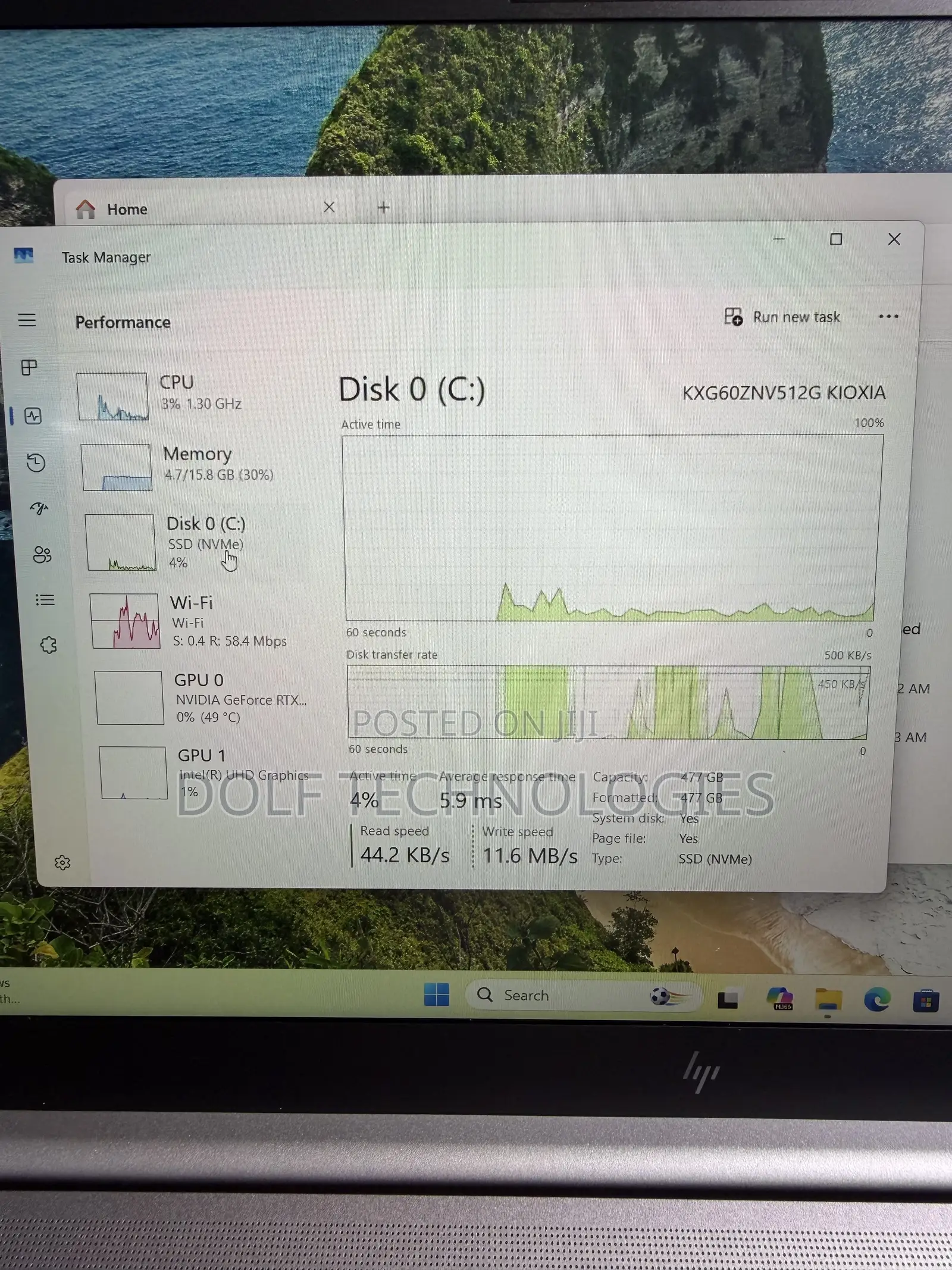Close the Home tab in background window

click(329, 207)
